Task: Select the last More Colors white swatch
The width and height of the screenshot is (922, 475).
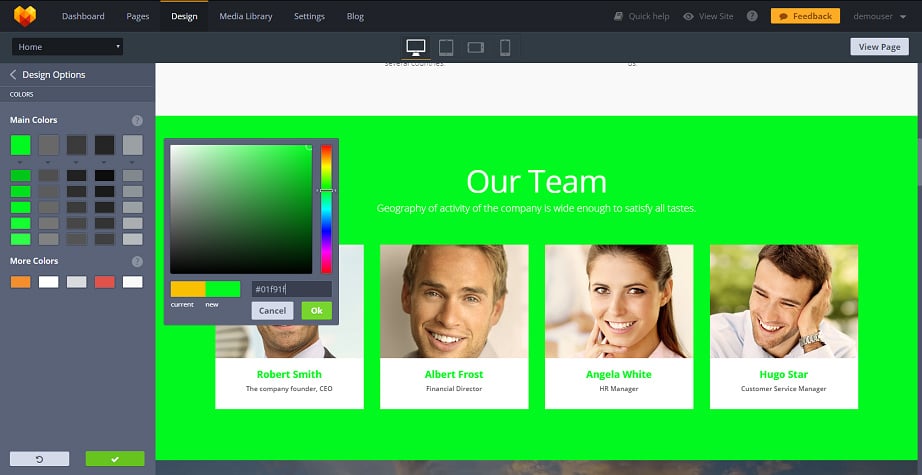Action: tap(133, 282)
